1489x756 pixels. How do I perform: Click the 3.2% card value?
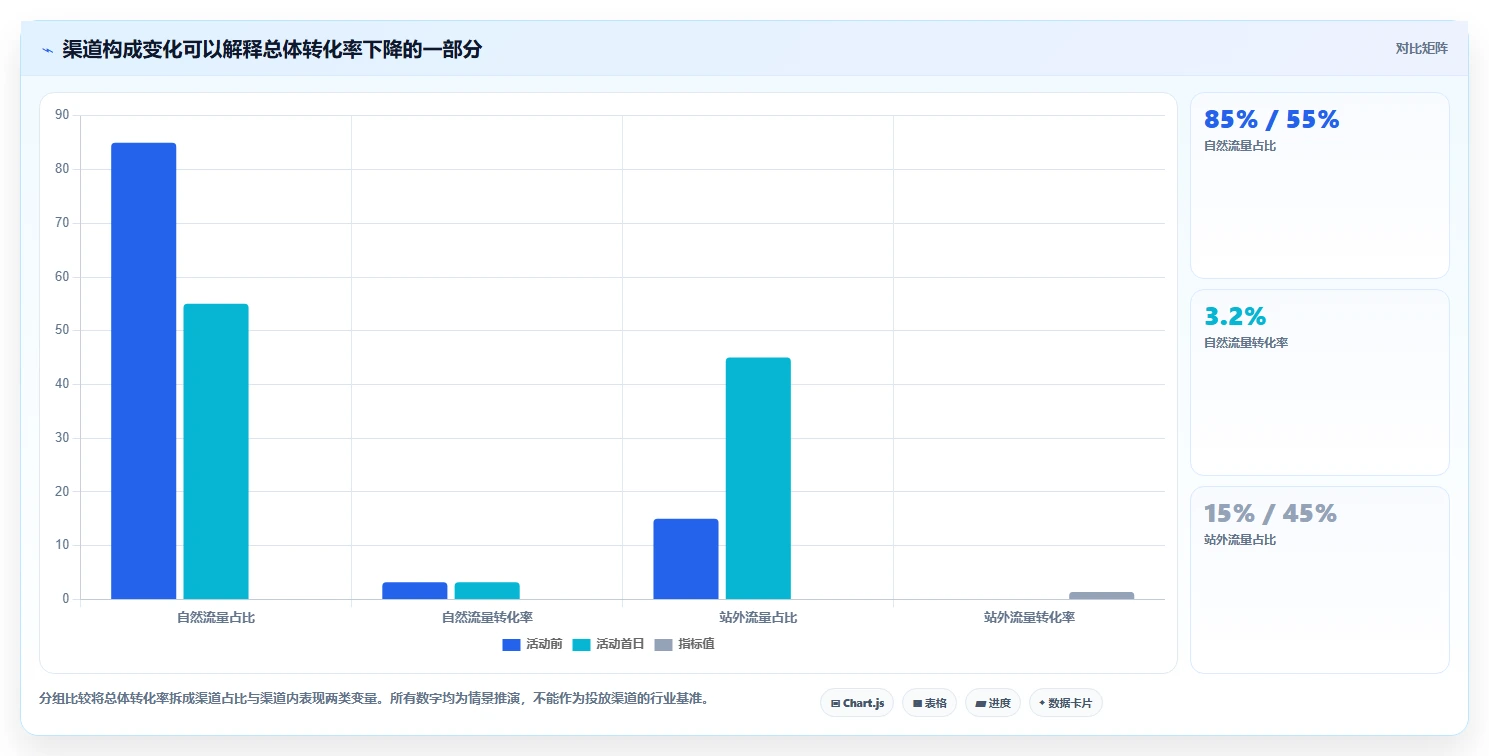(1235, 317)
